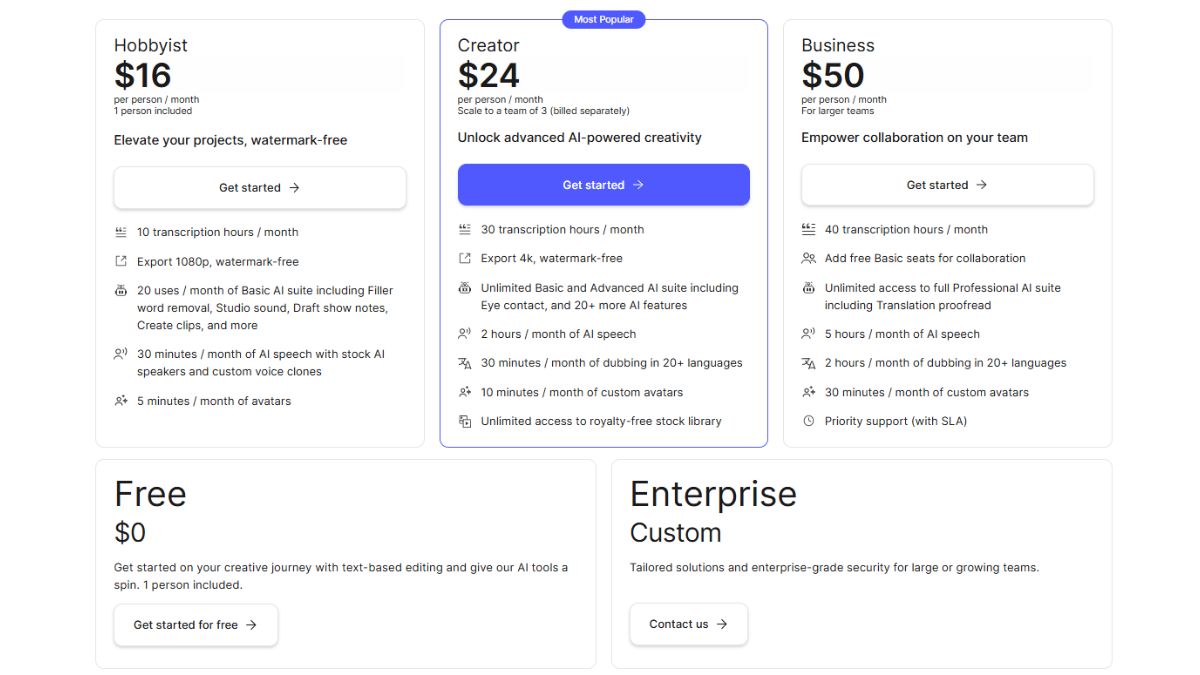The image size is (1200, 675).
Task: Click Basic seats people icon in Business plan
Action: (x=808, y=258)
